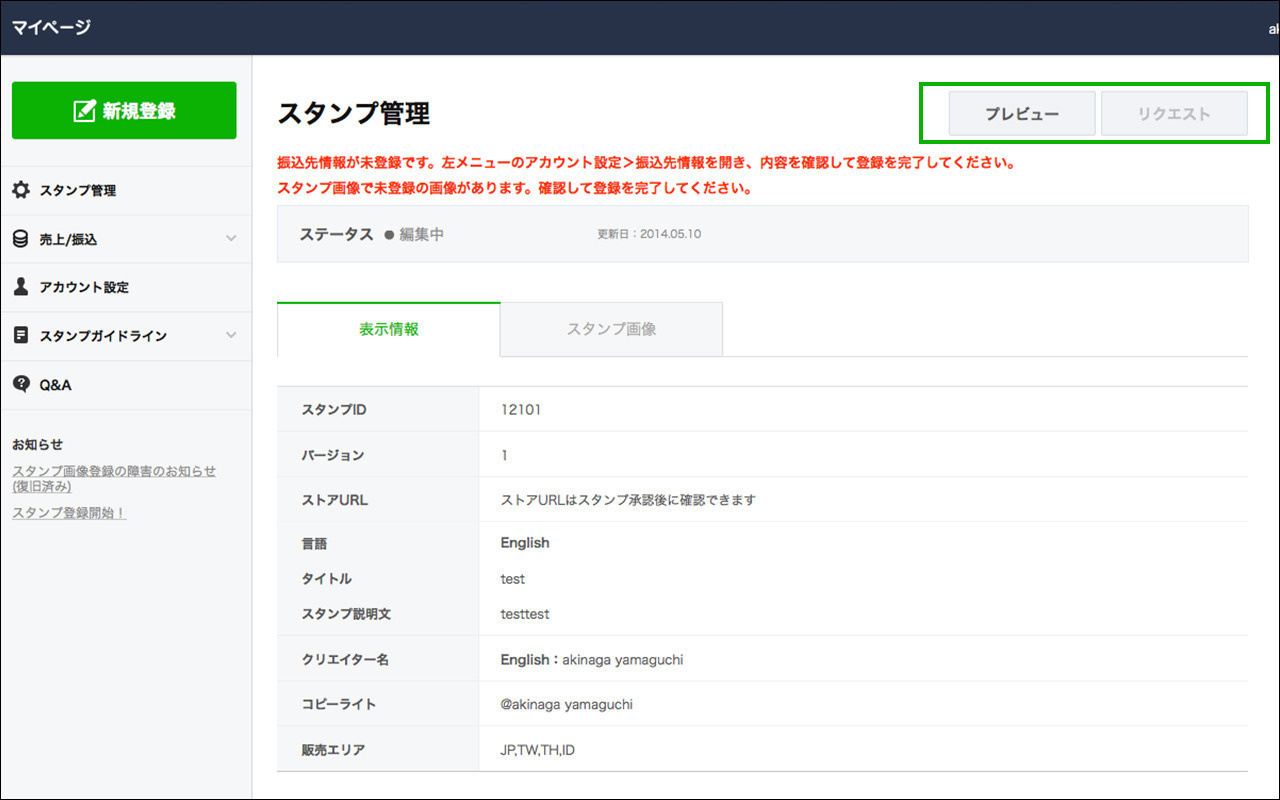
Task: Switch to the スタンプ画像 tab
Action: [x=611, y=329]
